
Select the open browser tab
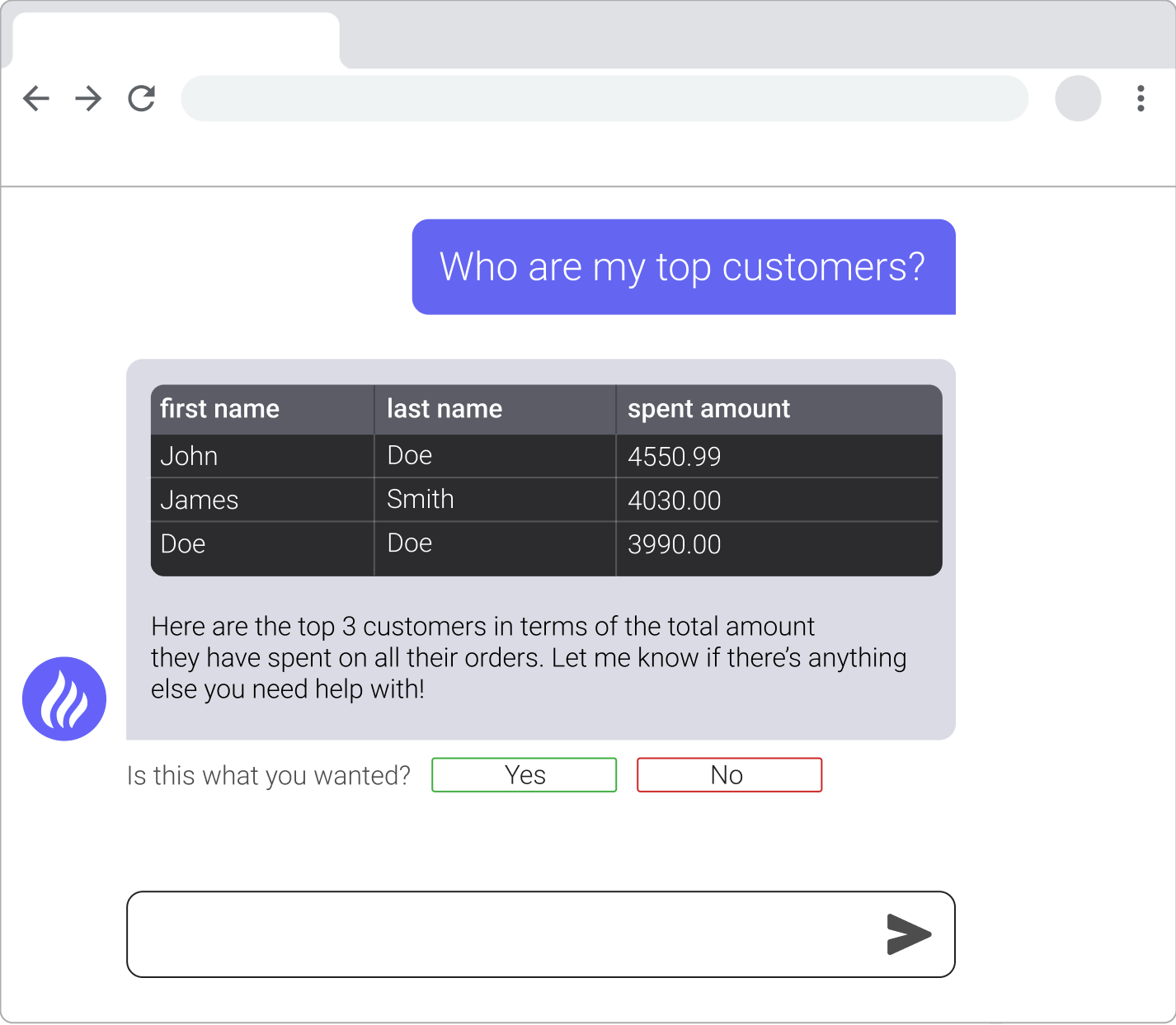coord(175,37)
